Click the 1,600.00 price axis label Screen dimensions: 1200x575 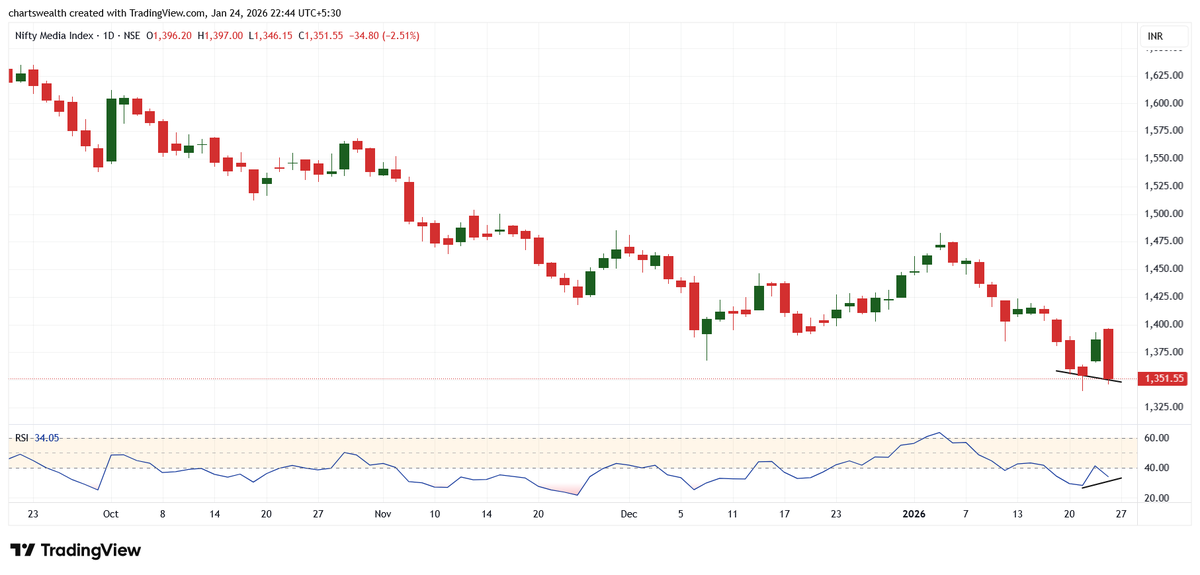(x=1164, y=103)
